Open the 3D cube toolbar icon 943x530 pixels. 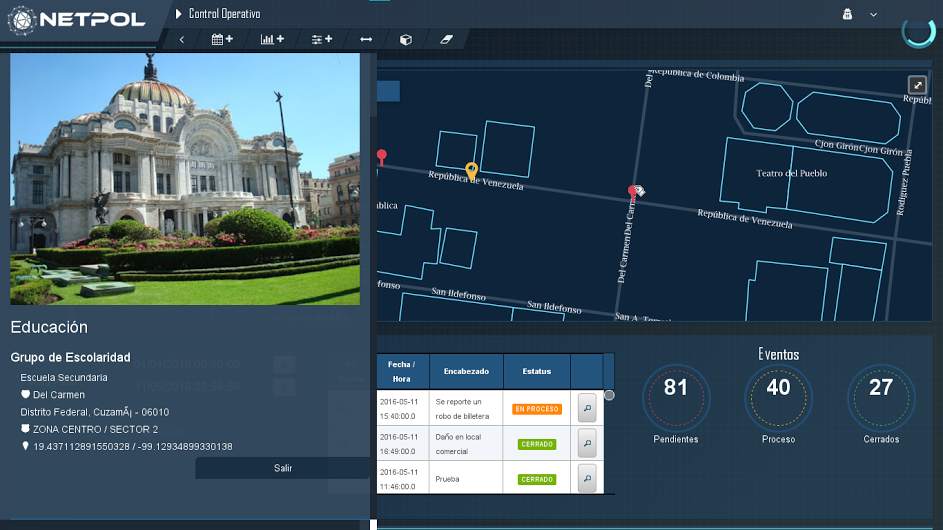point(406,40)
